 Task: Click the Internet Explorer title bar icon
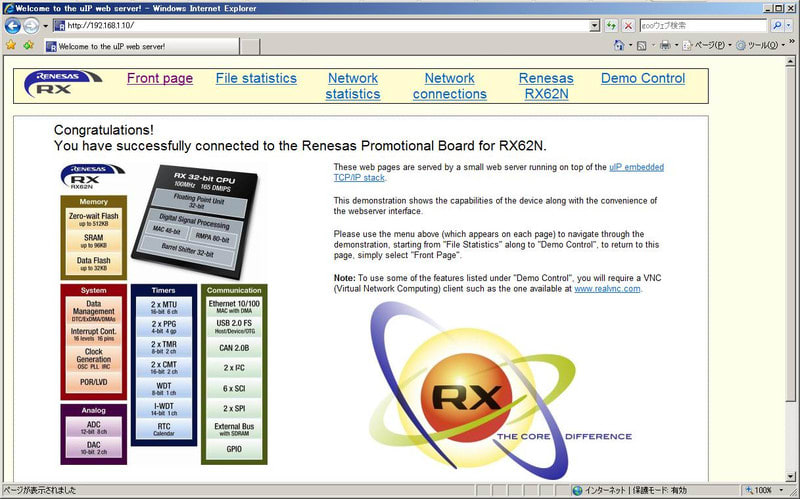coord(8,8)
